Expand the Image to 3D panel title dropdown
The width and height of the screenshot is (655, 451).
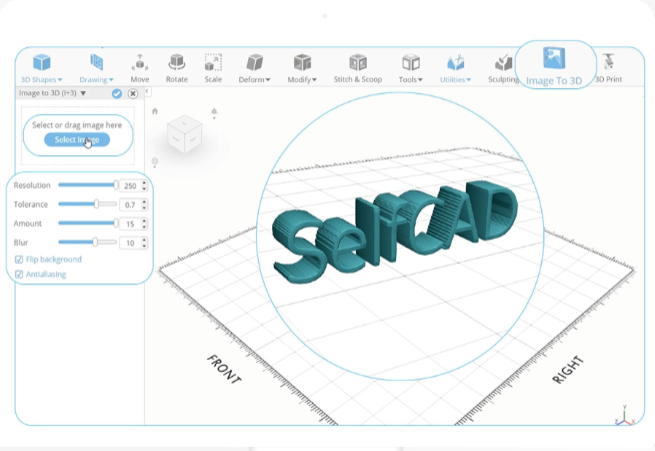(83, 93)
